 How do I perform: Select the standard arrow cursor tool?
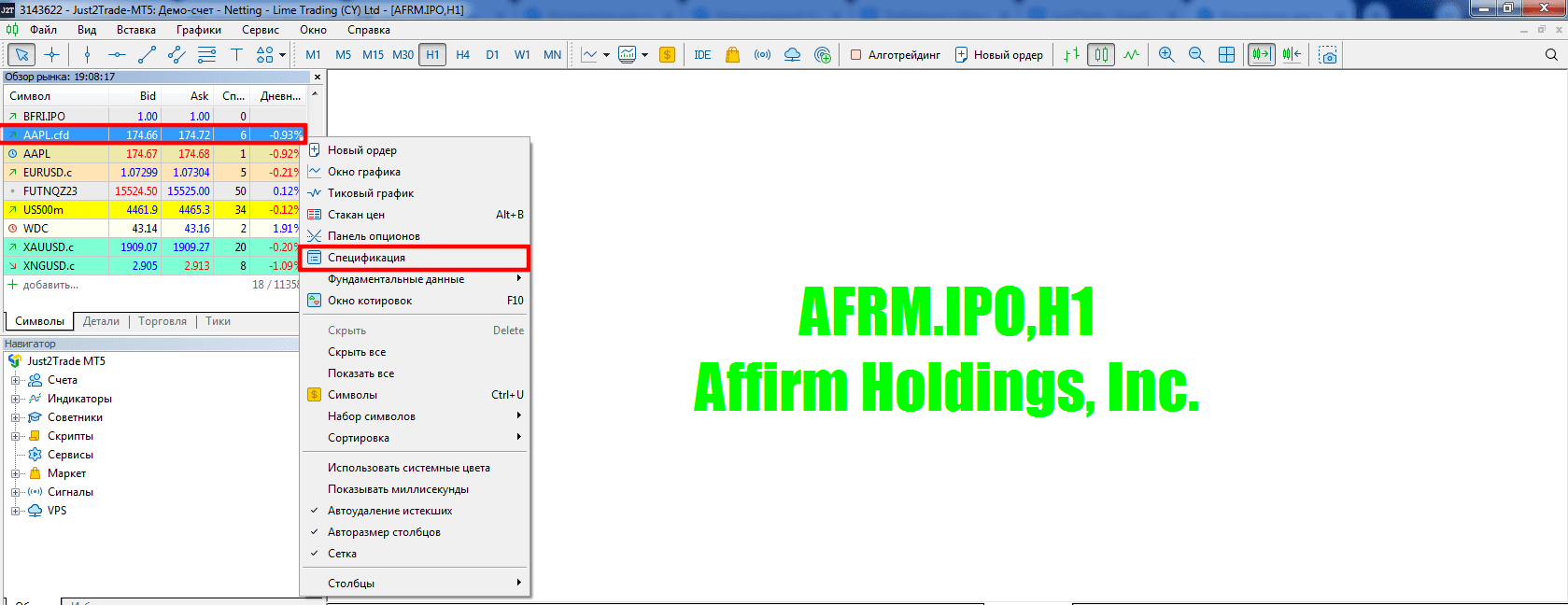21,55
